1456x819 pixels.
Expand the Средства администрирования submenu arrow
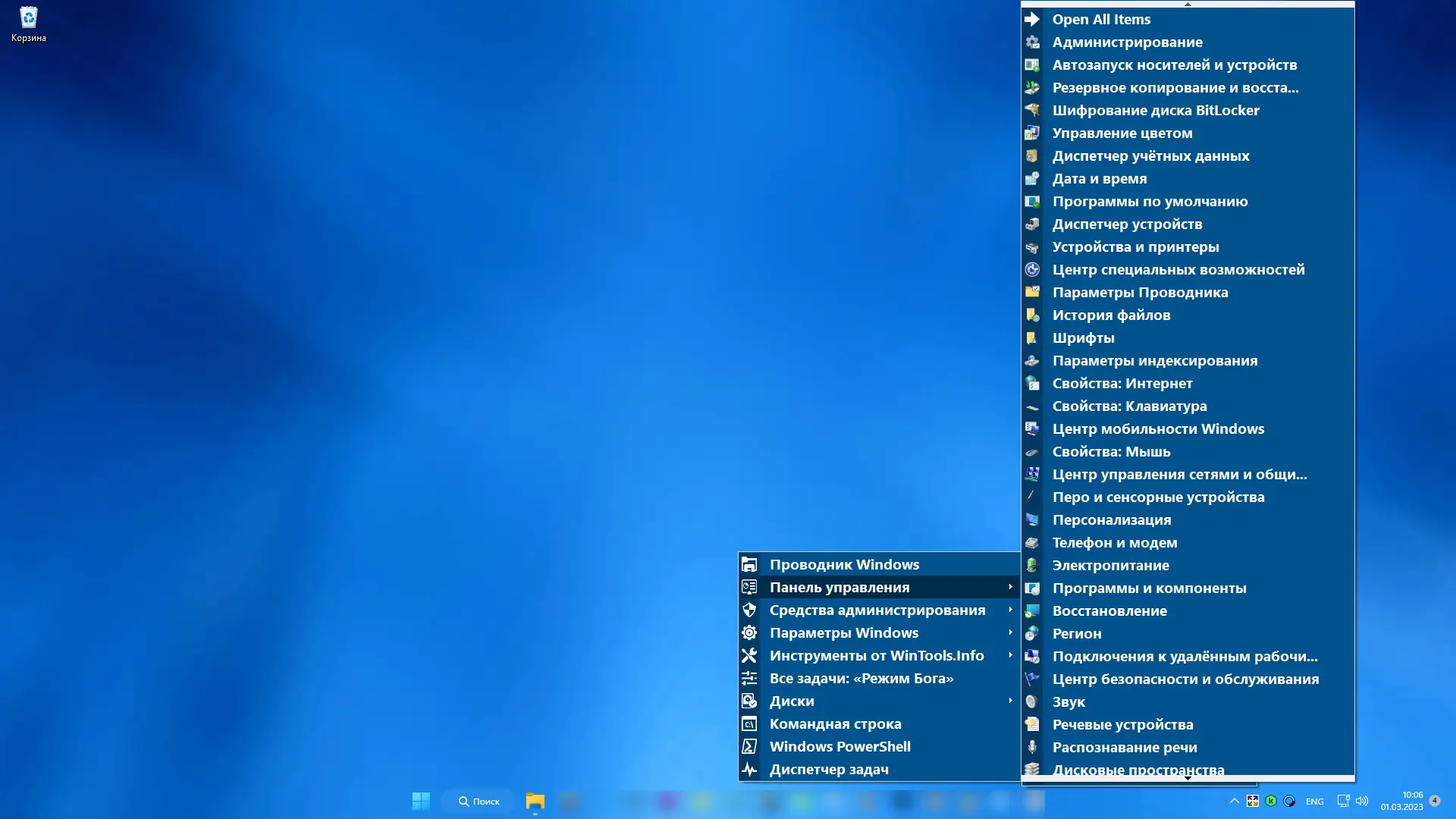pos(1010,610)
